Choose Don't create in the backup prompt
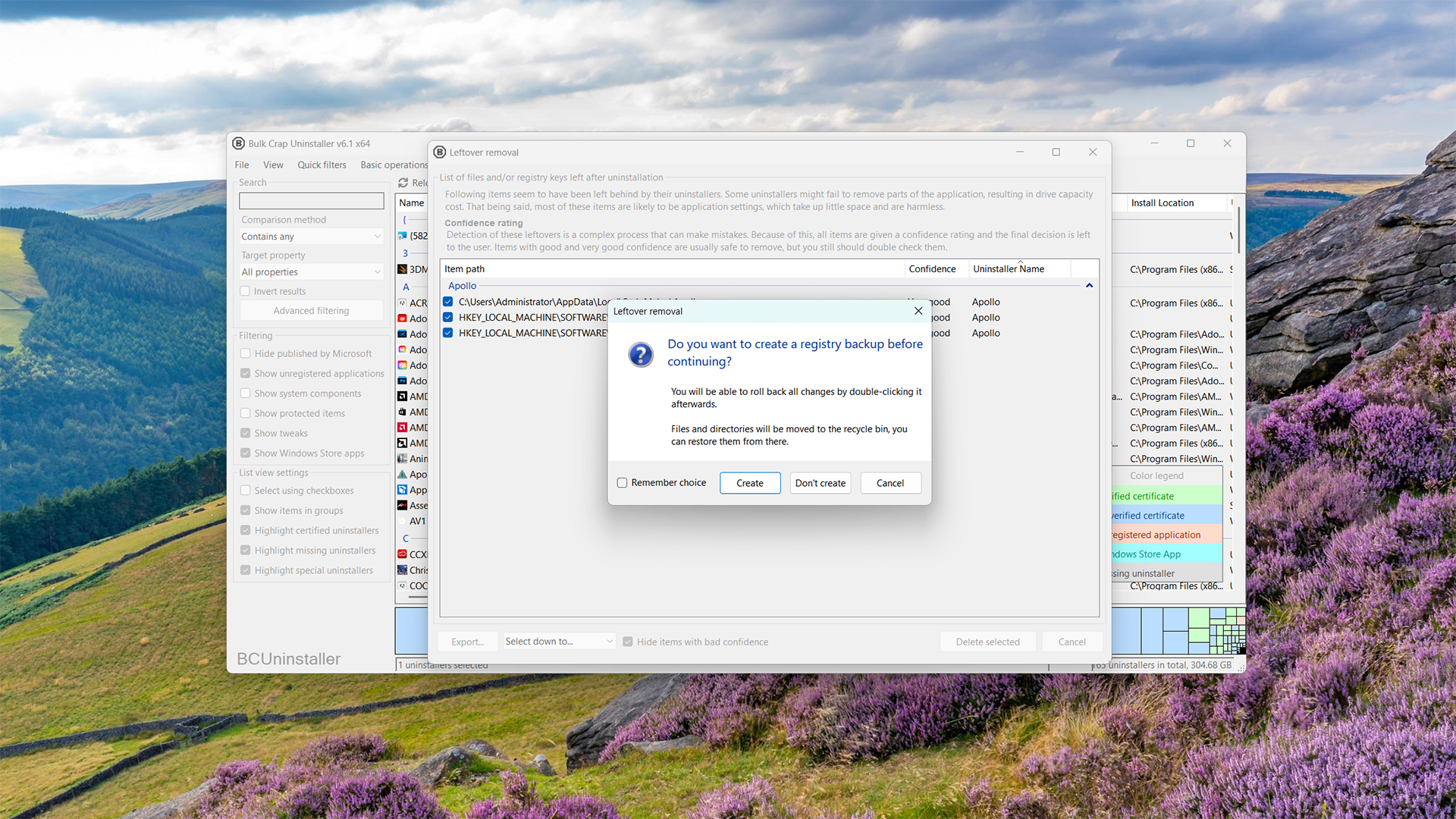Screen dimensions: 1456x819 click(x=820, y=483)
